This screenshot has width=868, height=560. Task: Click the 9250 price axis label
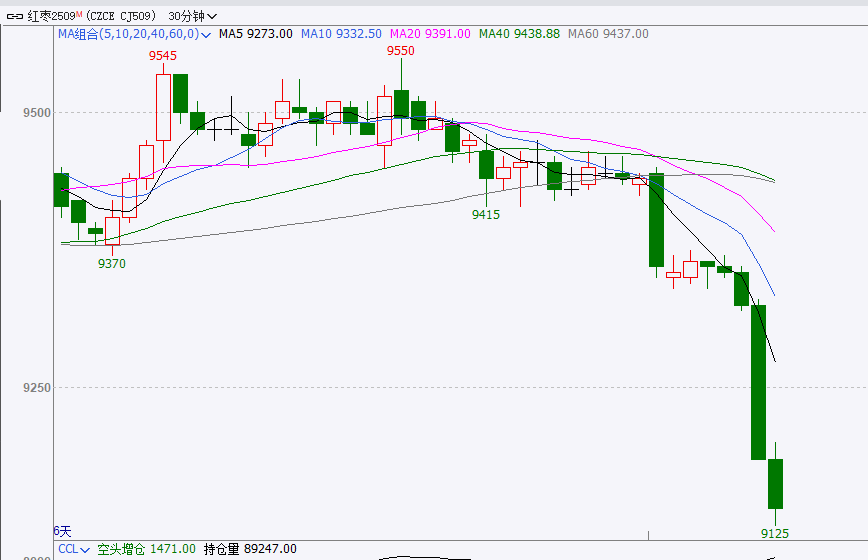pos(37,388)
